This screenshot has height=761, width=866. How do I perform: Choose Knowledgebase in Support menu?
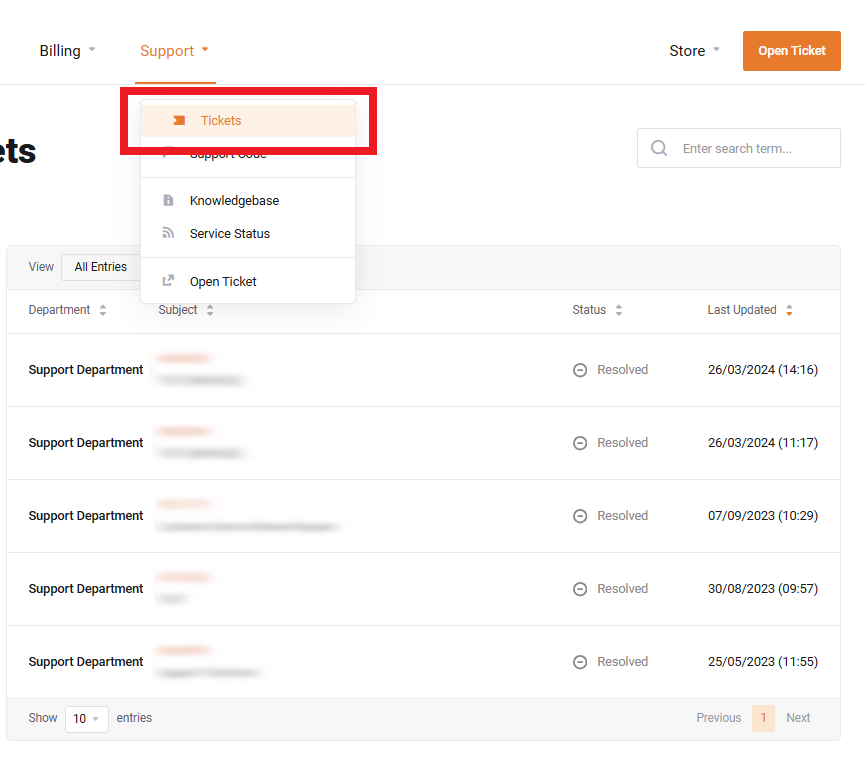pos(234,201)
